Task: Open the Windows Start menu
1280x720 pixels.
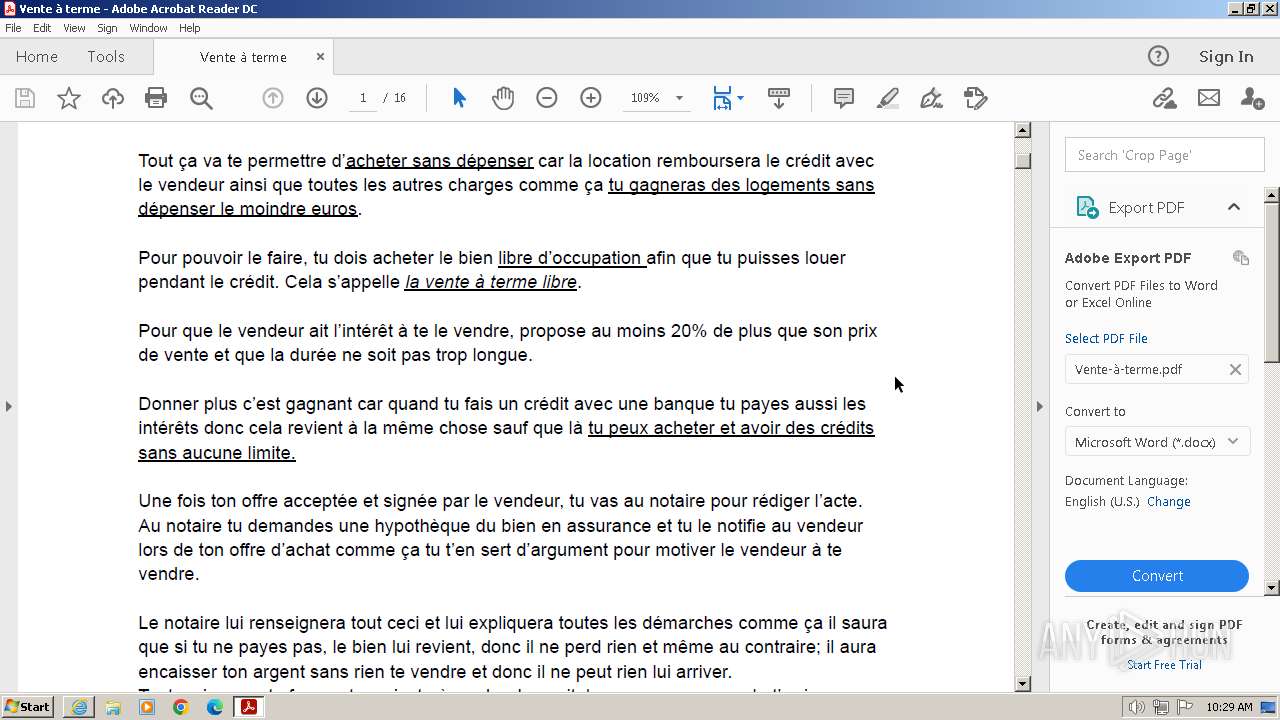Action: tap(28, 707)
